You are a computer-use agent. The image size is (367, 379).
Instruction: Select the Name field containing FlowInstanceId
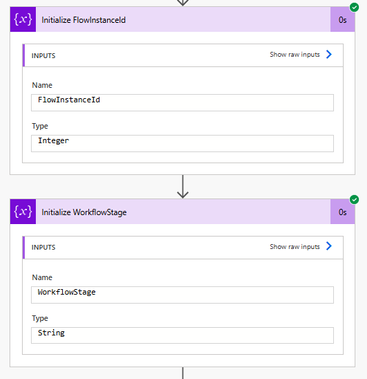(182, 103)
